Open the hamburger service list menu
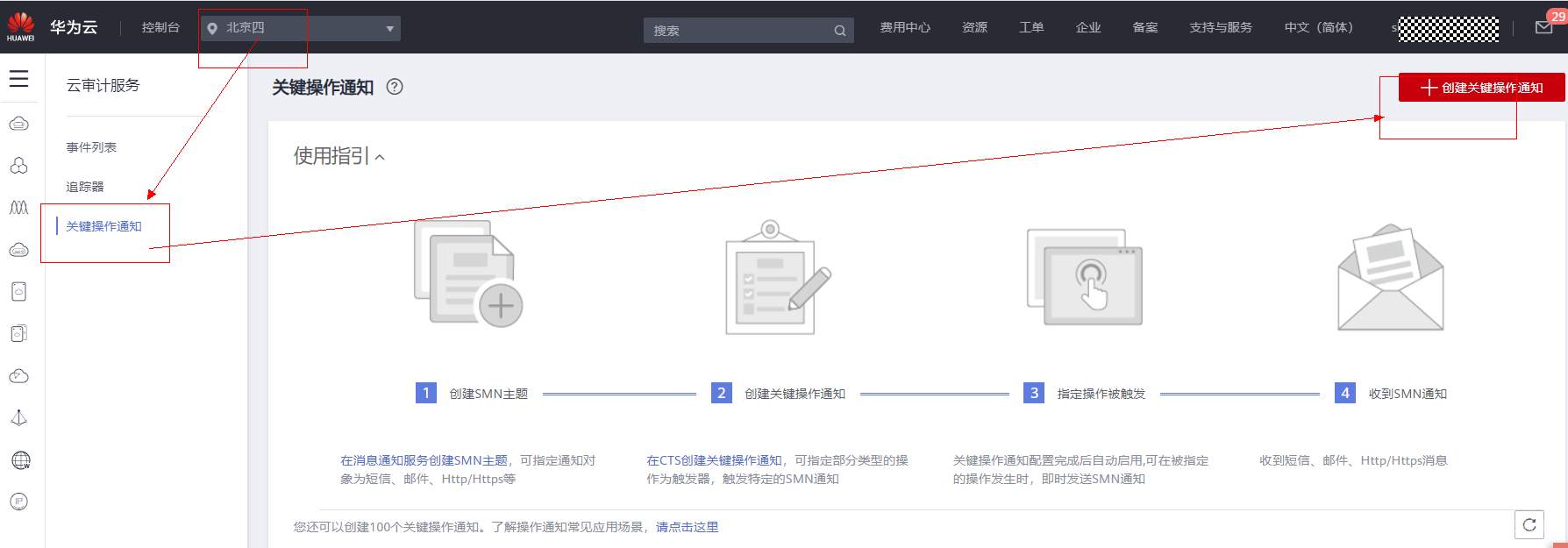This screenshot has width=1568, height=548. click(x=18, y=79)
